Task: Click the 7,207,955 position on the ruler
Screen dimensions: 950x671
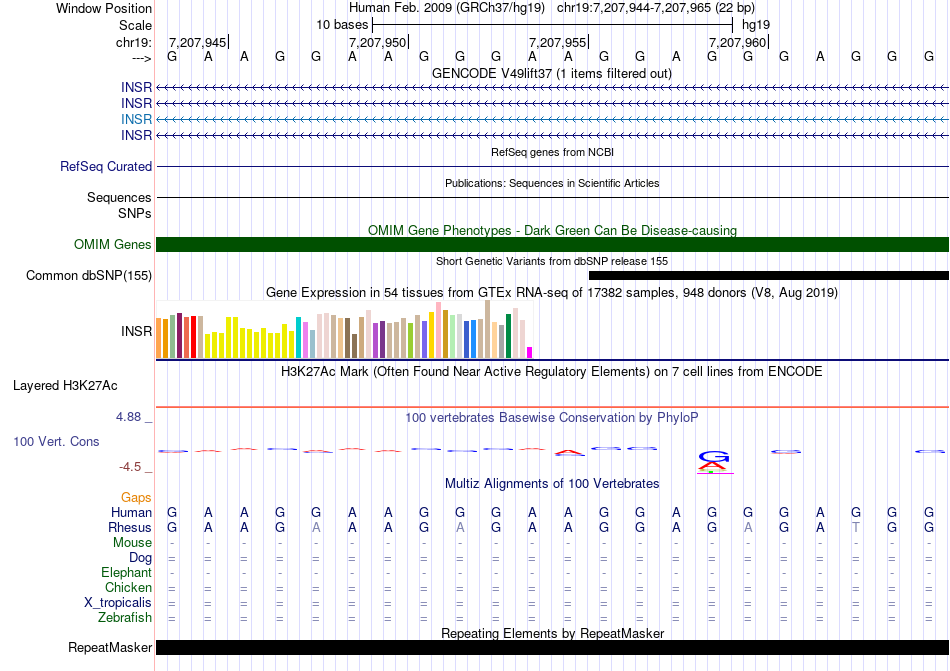Action: (557, 41)
